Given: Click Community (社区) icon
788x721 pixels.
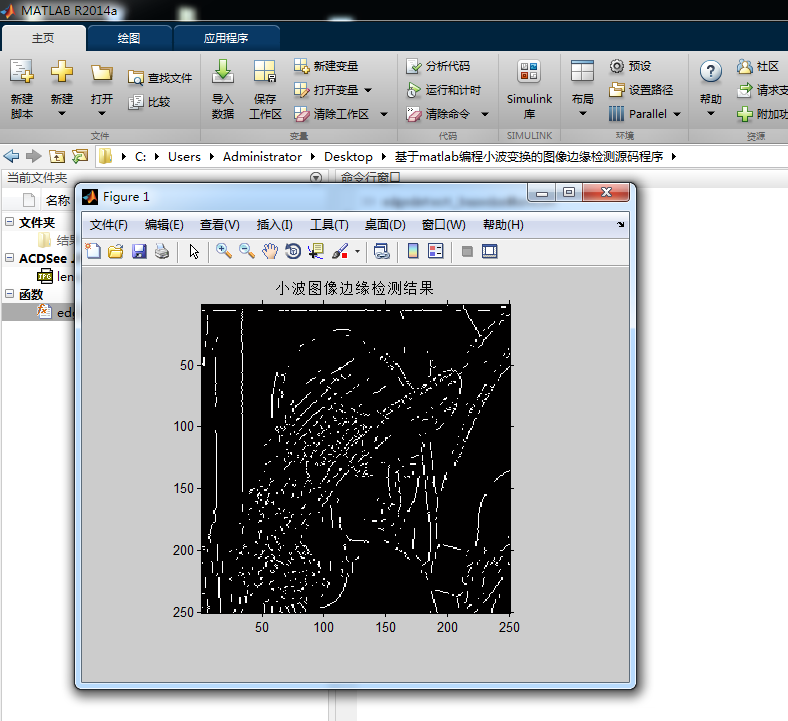Looking at the screenshot, I should [744, 66].
